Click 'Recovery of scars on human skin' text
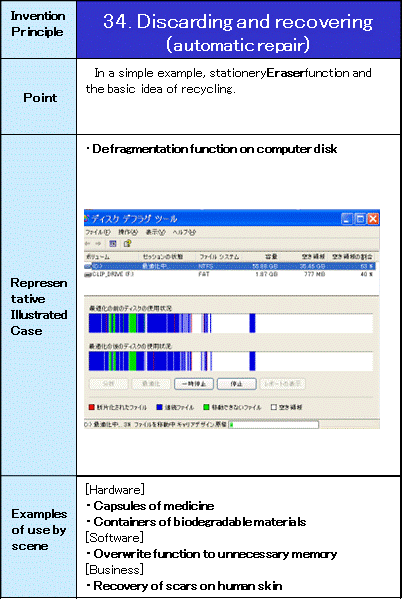This screenshot has width=403, height=601. tap(188, 586)
